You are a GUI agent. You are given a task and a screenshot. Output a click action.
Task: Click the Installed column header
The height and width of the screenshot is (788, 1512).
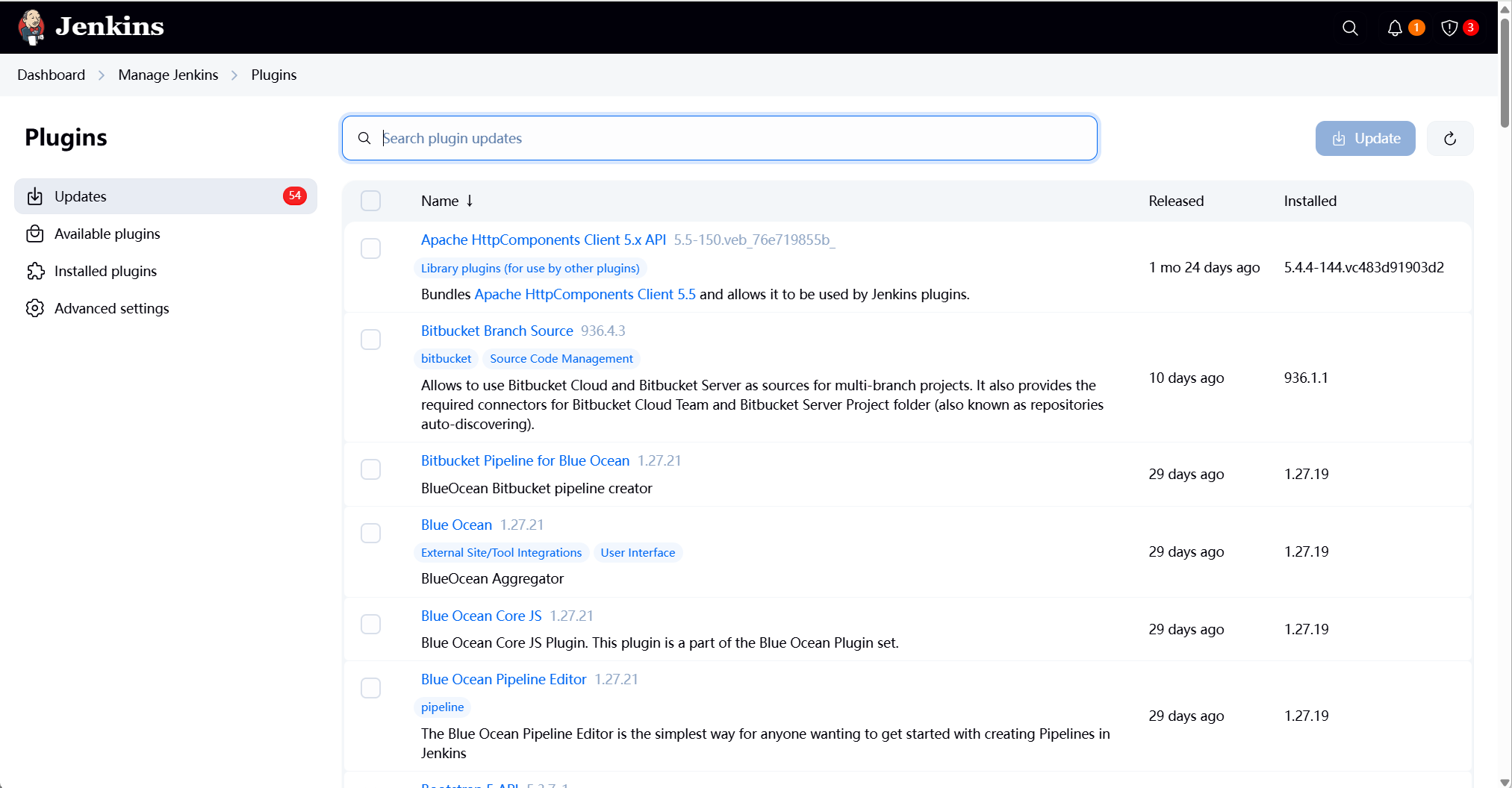1310,201
